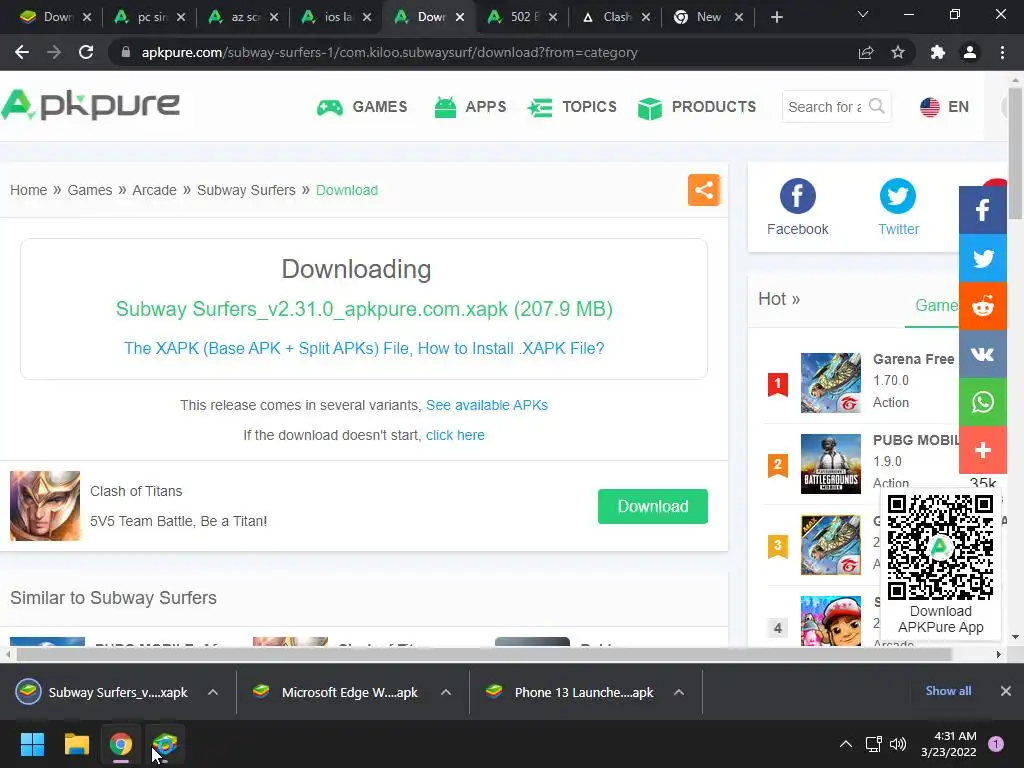Click Subway Surfers xapk download item
The image size is (1024, 768).
pos(103,692)
